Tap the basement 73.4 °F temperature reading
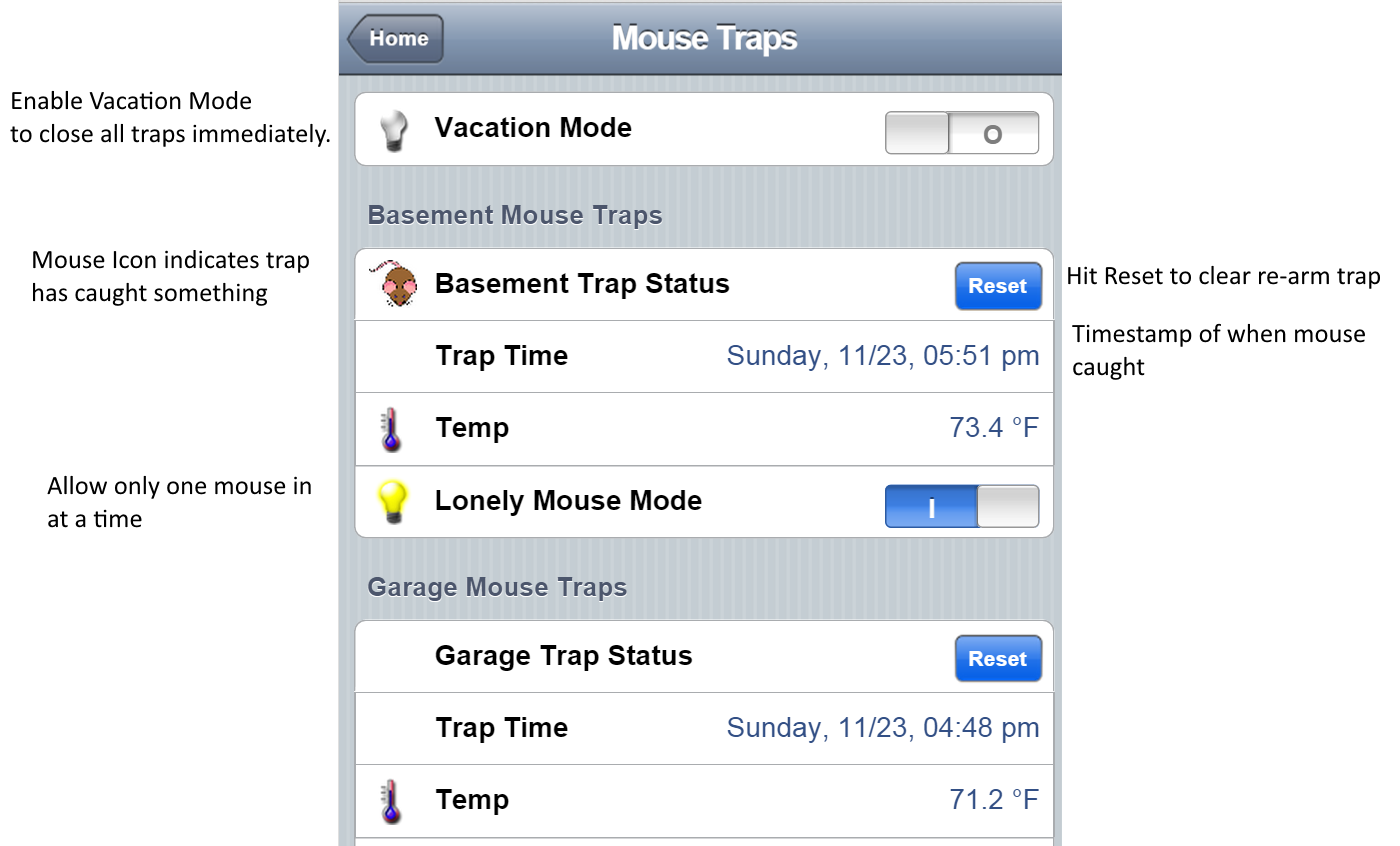Image resolution: width=1400 pixels, height=846 pixels. 993,428
